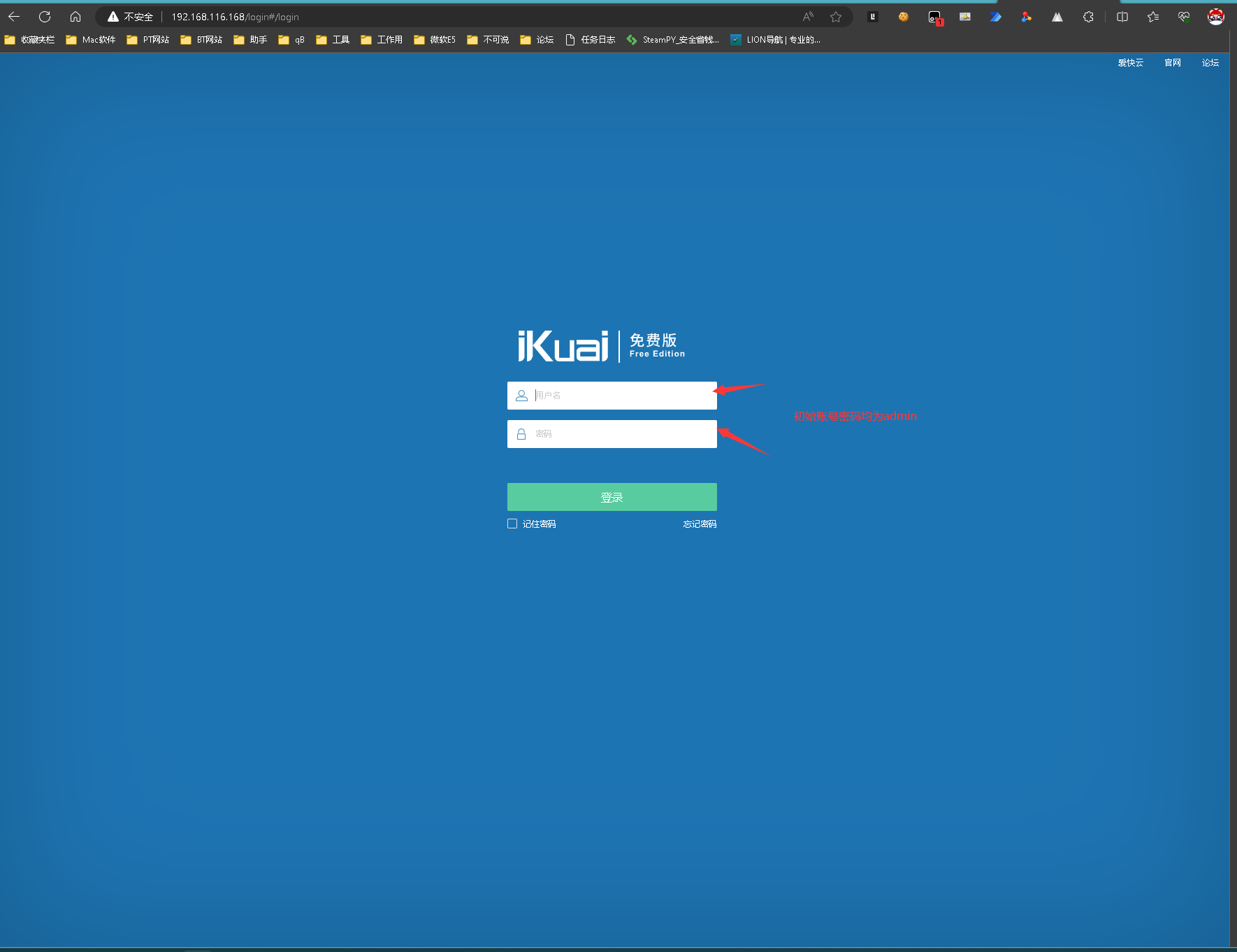Open the browser extensions puzzle icon
1237x952 pixels.
pos(1088,17)
